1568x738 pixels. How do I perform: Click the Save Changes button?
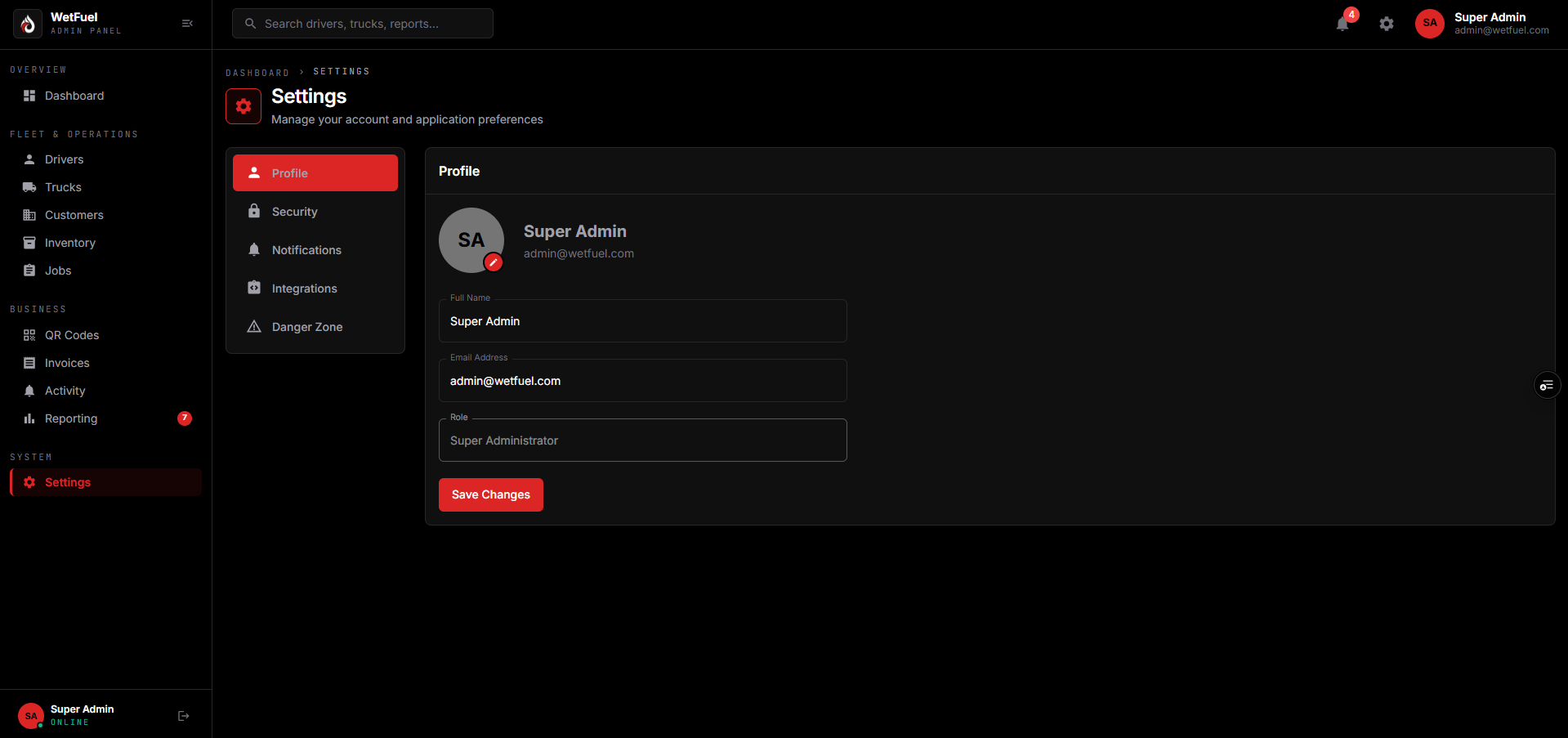491,494
